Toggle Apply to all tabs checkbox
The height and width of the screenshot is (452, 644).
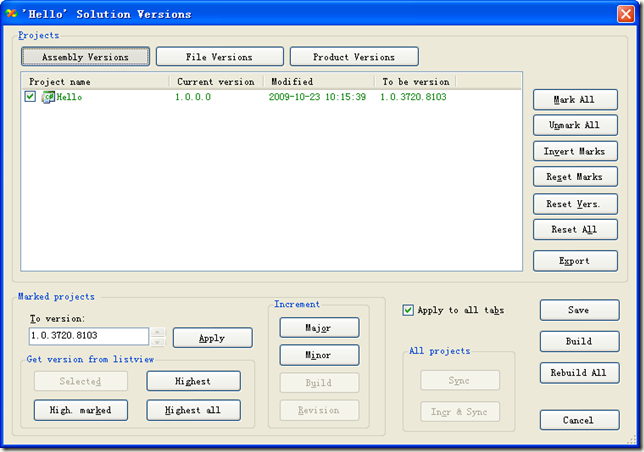(x=407, y=310)
